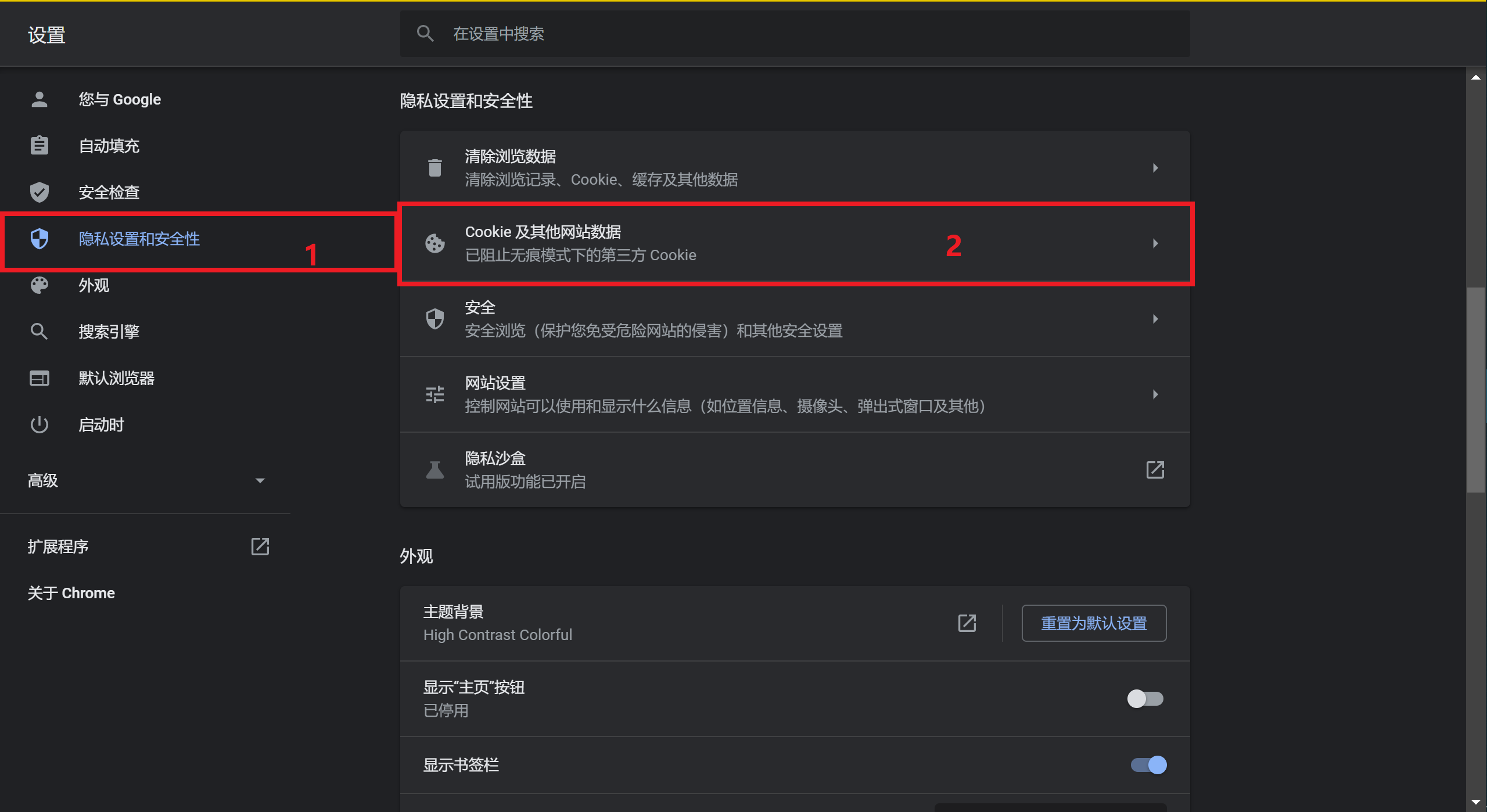This screenshot has height=812, width=1487.
Task: Click the person icon beside 您与 Google
Action: coord(39,99)
